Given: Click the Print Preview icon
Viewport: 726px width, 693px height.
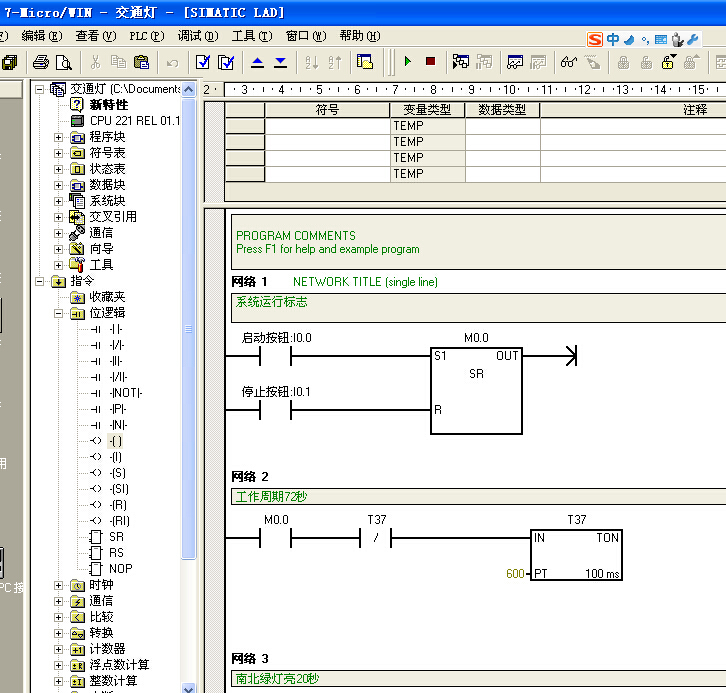Looking at the screenshot, I should [63, 62].
